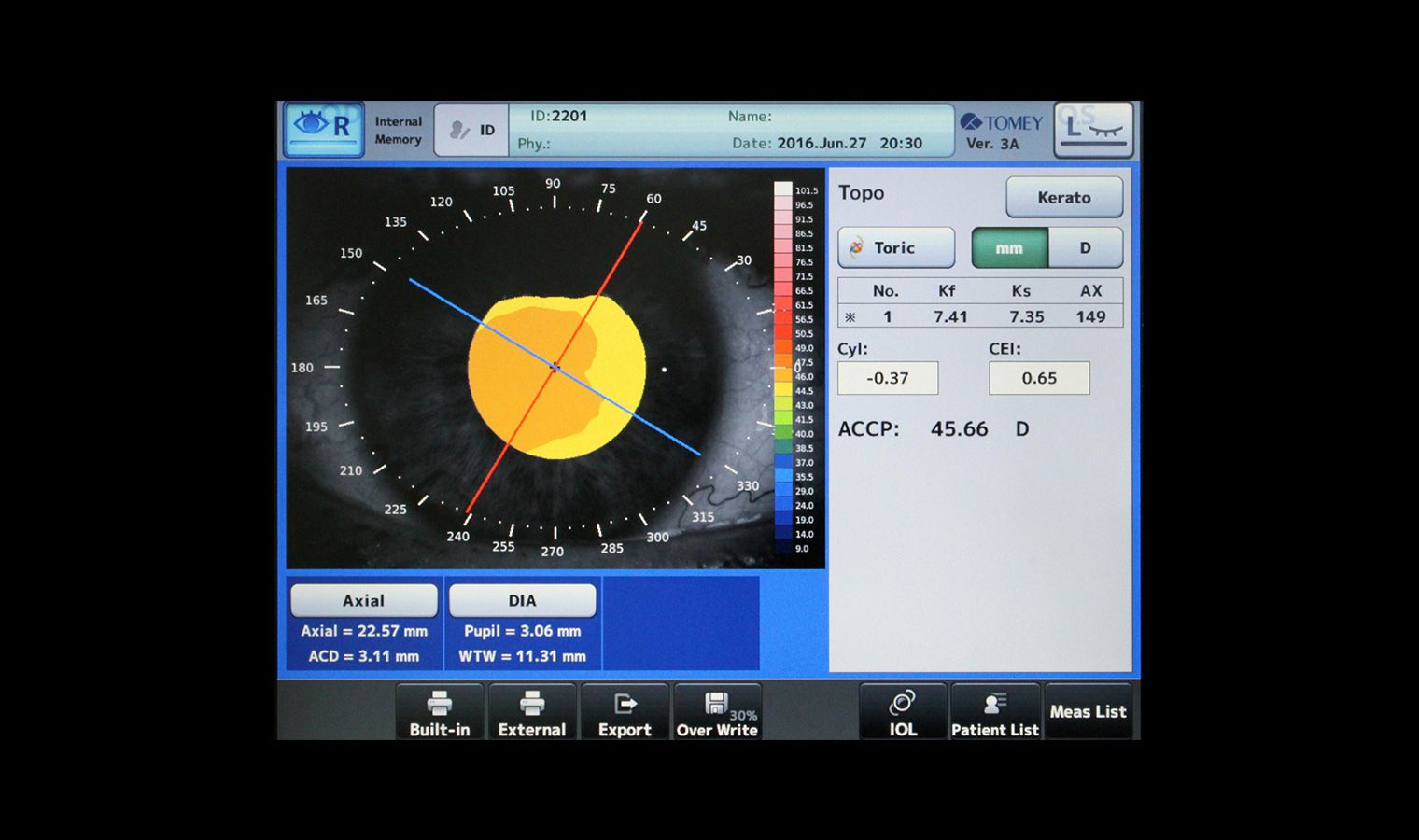This screenshot has height=840, width=1419.
Task: Toggle the Toric button
Action: click(x=896, y=248)
